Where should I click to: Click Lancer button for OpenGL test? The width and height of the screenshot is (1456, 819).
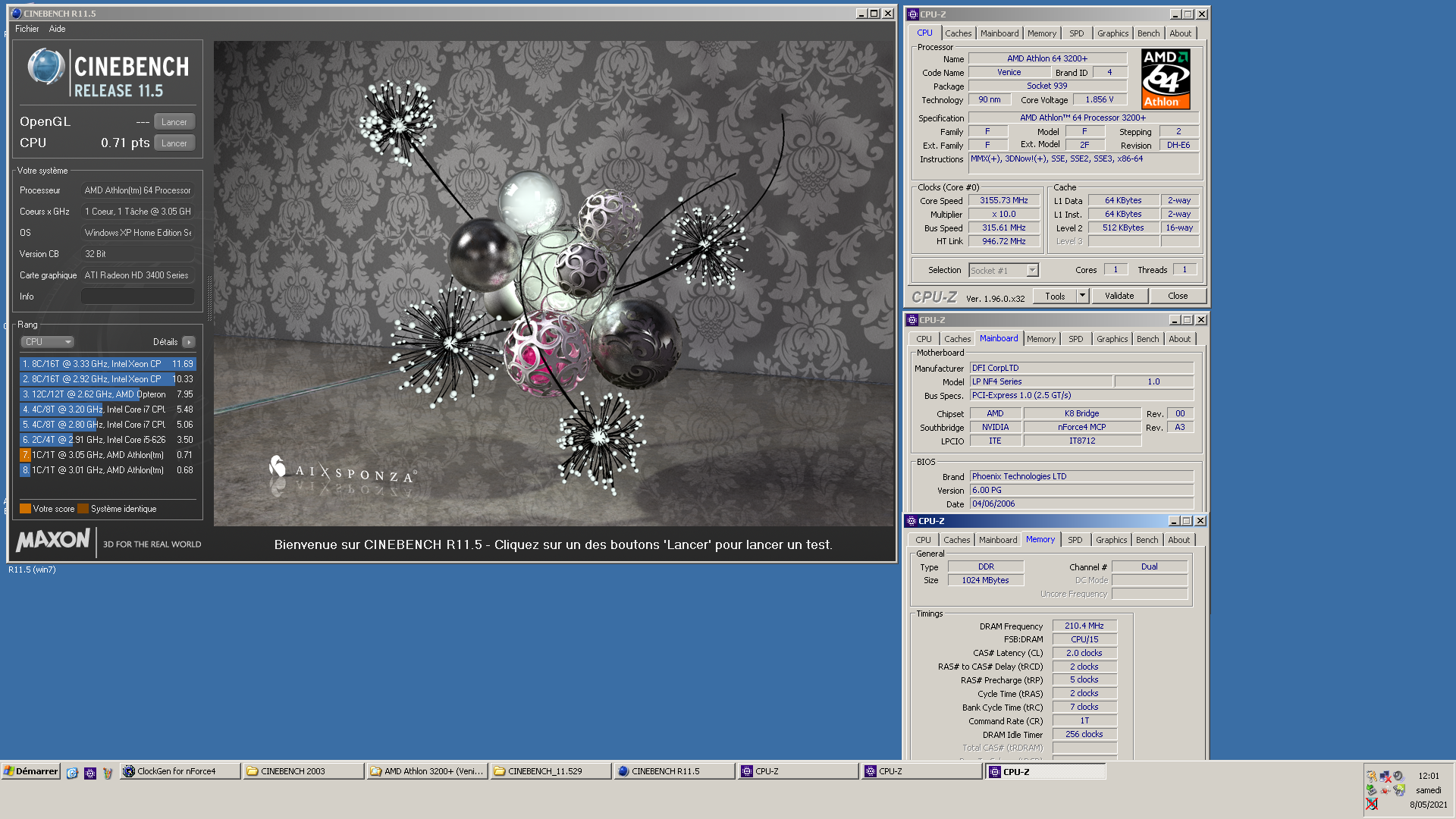point(174,122)
